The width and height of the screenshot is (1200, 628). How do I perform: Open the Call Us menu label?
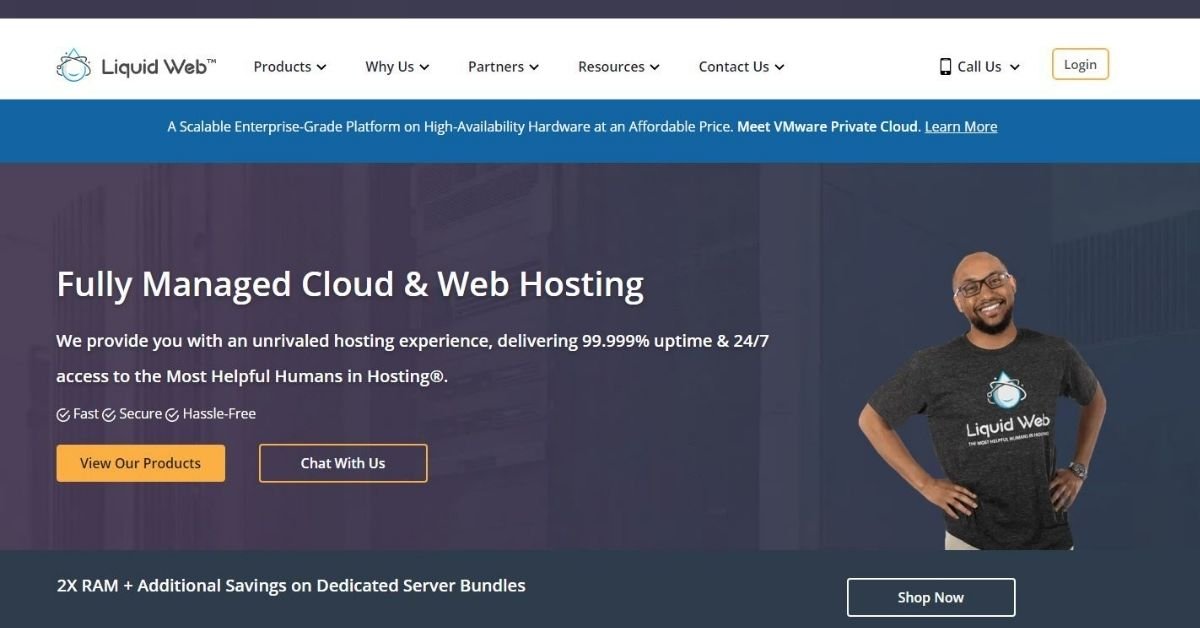[979, 67]
